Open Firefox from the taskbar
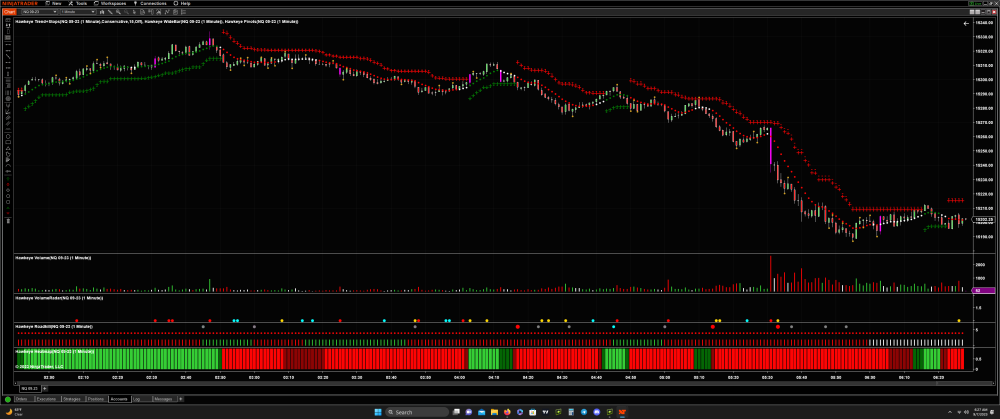 tap(507, 412)
